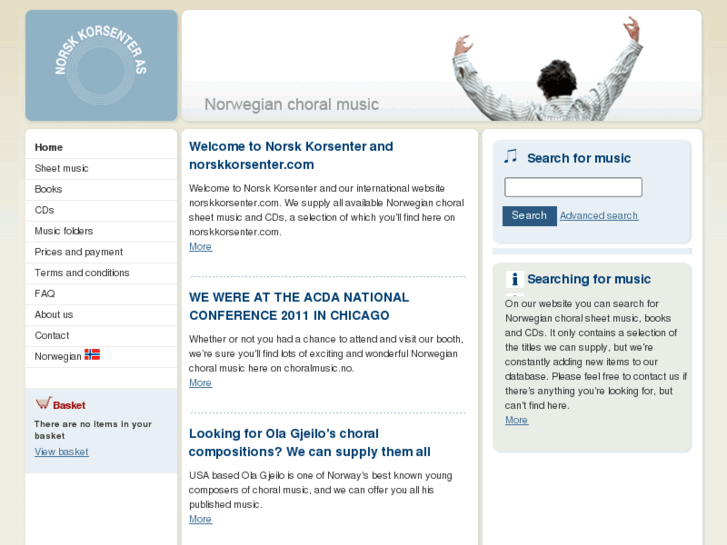Click the Welcome to Norsk Korsenter heading
This screenshot has width=727, height=545.
pos(291,155)
